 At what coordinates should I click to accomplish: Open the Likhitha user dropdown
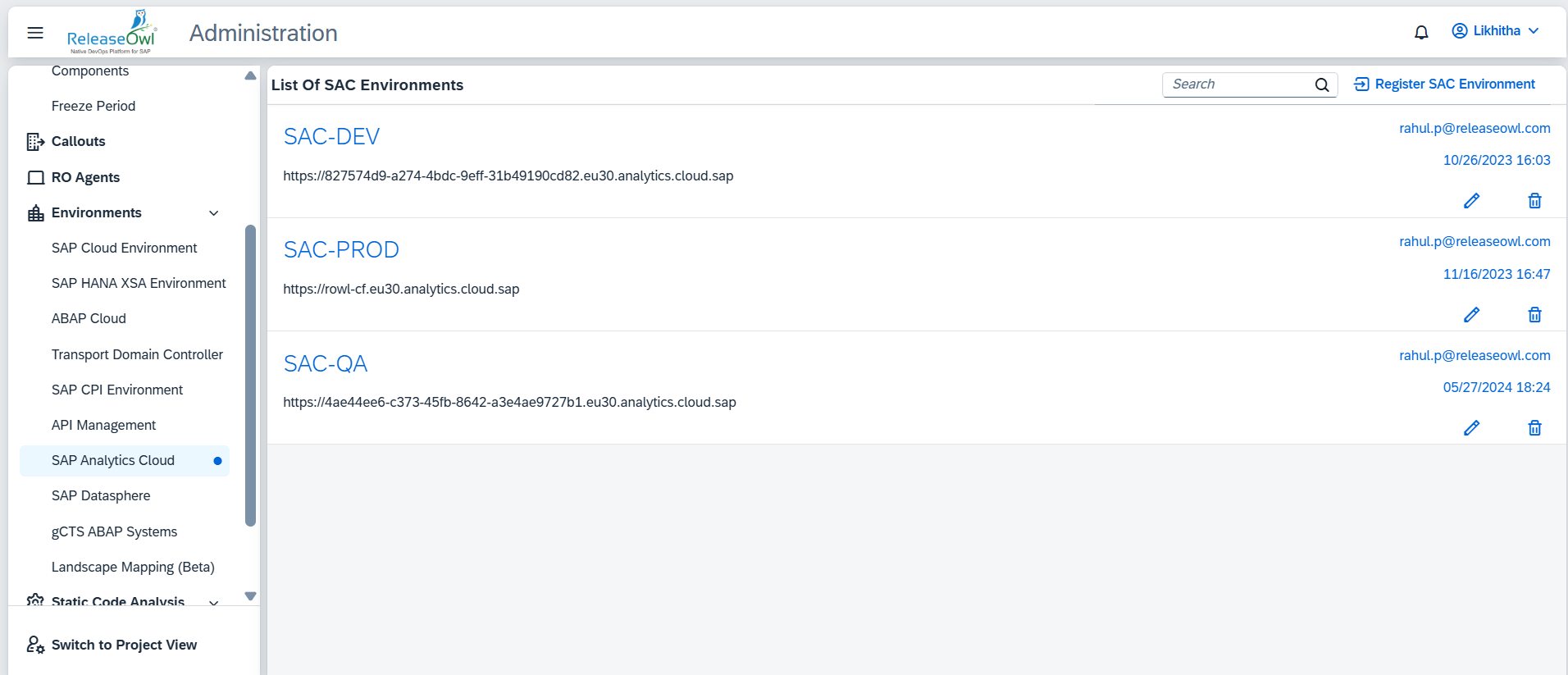click(x=1495, y=31)
